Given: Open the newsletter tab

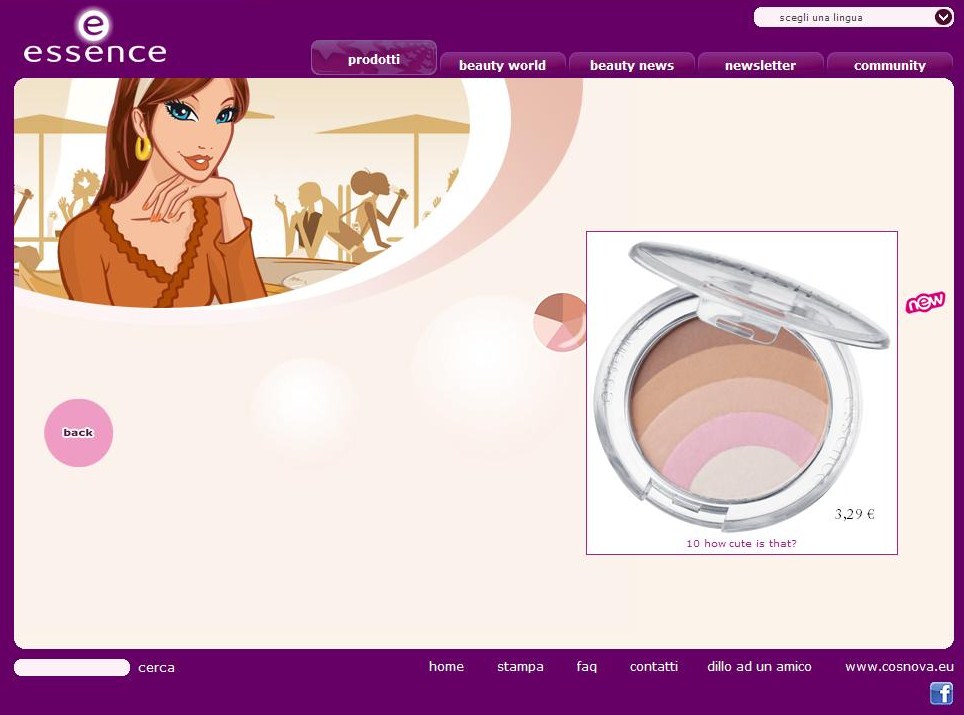Looking at the screenshot, I should tap(761, 65).
